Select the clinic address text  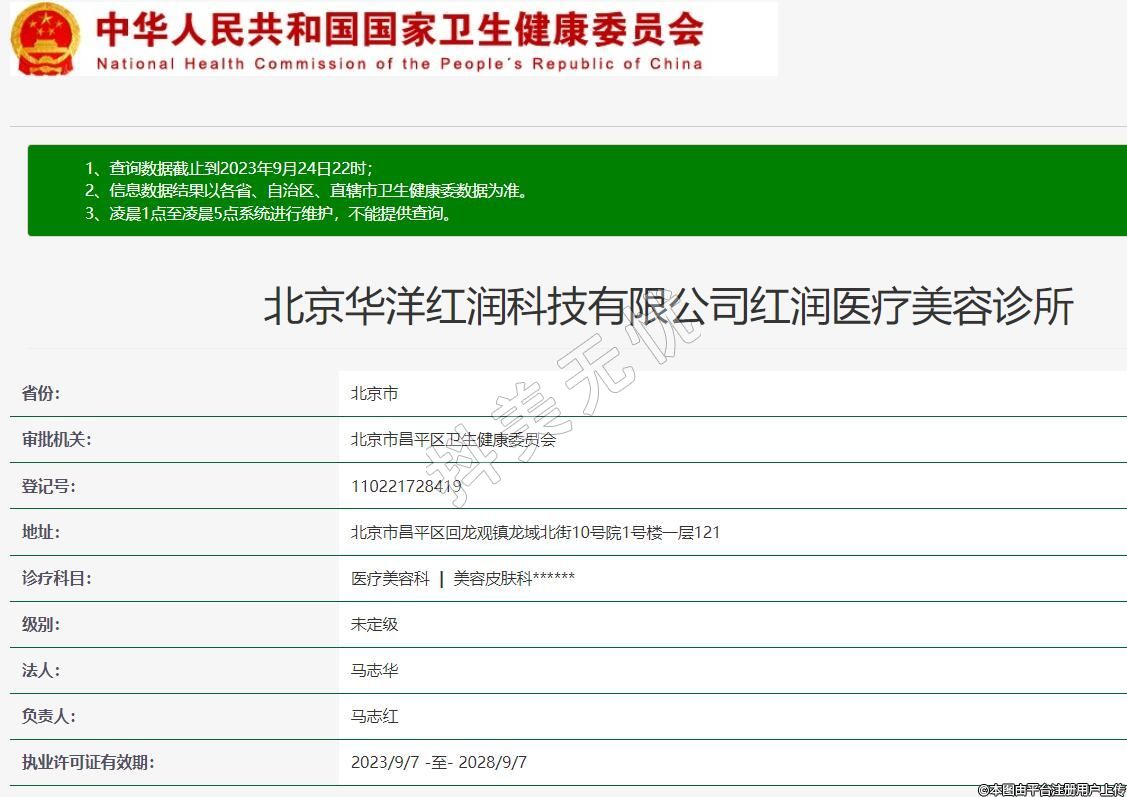tap(535, 533)
